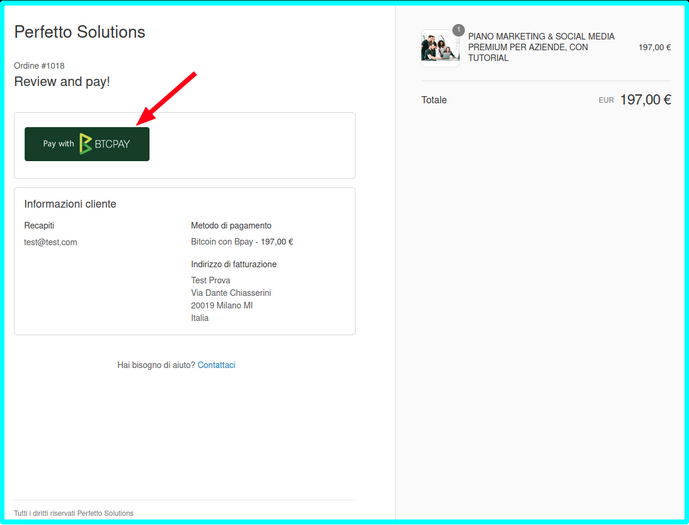Click the Metodo di pagamento label

click(231, 225)
